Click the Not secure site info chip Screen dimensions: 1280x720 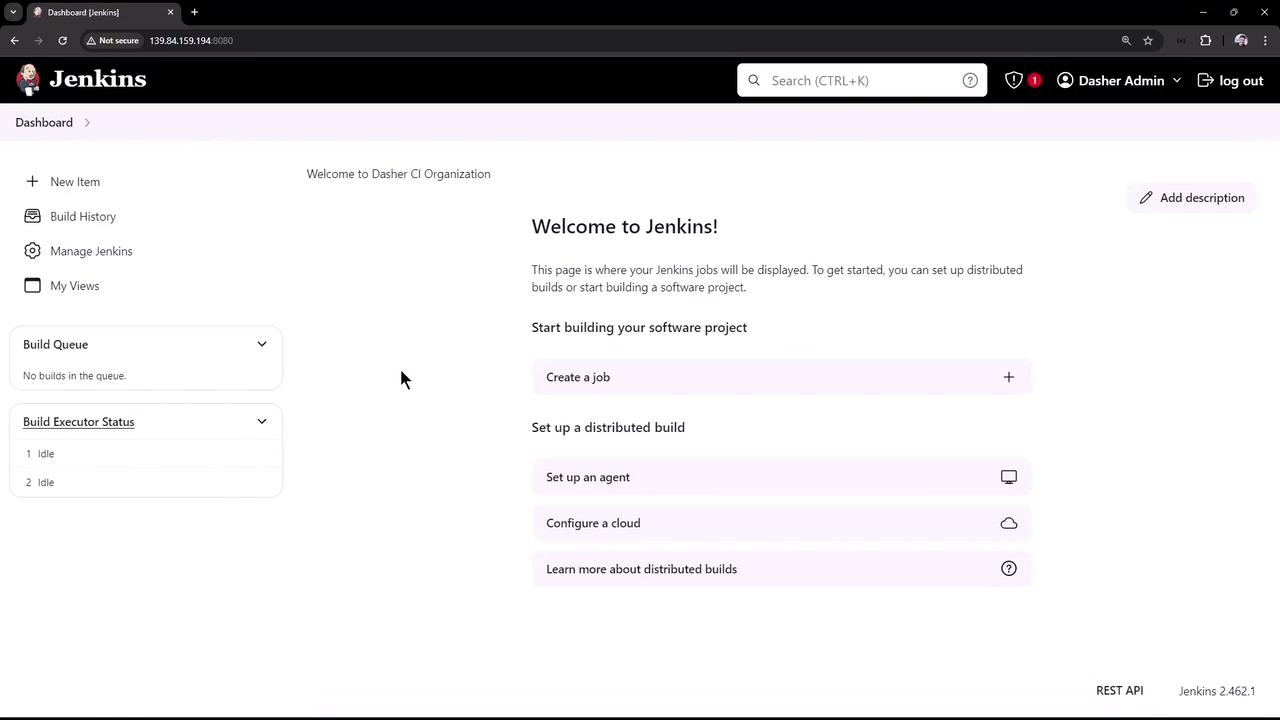pyautogui.click(x=112, y=40)
